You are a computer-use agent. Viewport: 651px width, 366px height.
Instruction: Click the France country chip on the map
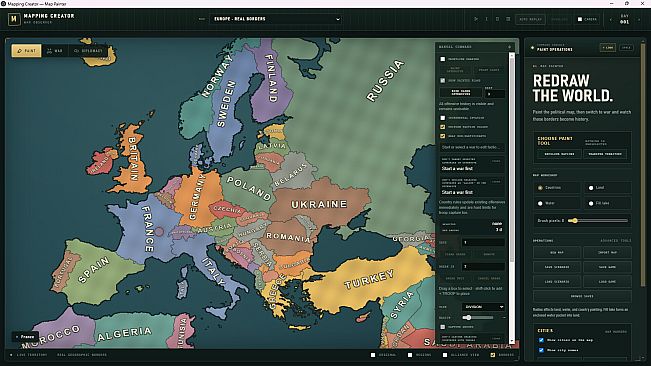(x=25, y=337)
